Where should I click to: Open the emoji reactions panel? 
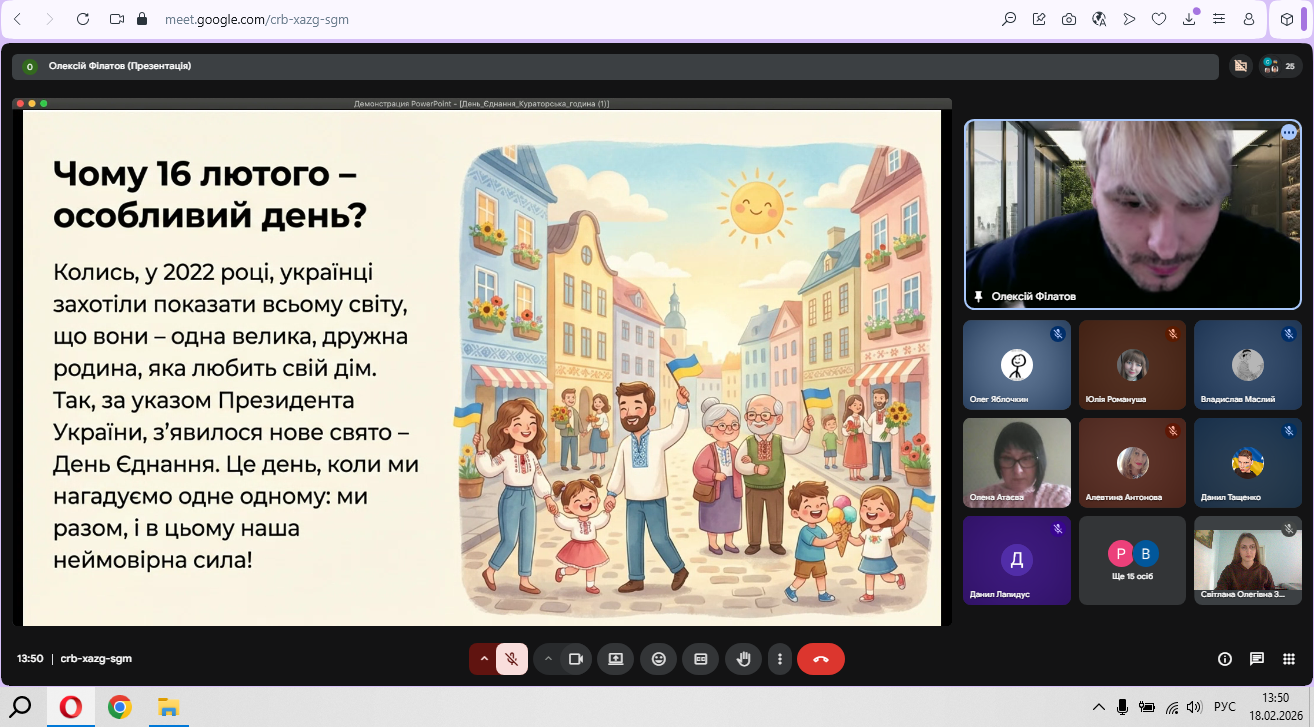pos(658,659)
